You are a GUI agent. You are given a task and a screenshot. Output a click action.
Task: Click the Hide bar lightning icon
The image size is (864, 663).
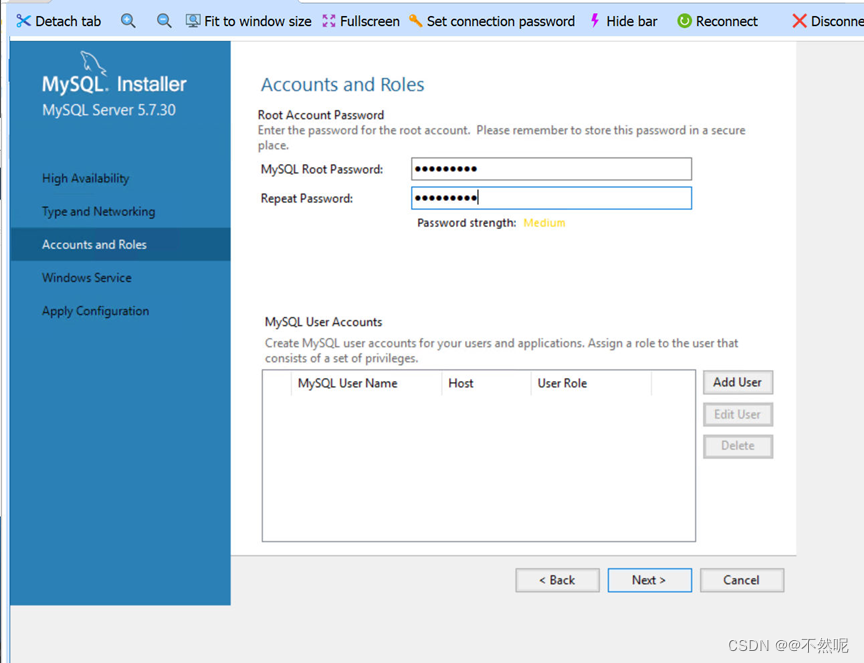coord(595,21)
